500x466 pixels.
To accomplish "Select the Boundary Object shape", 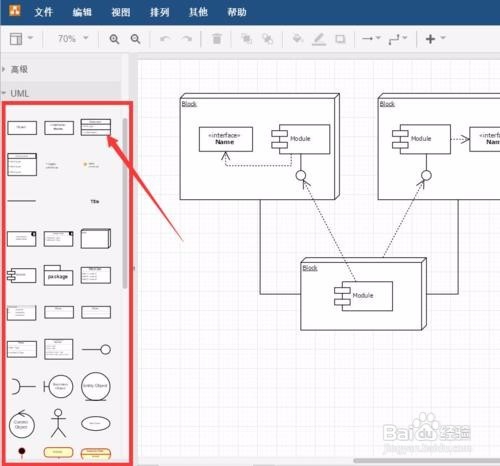I will tap(58, 386).
